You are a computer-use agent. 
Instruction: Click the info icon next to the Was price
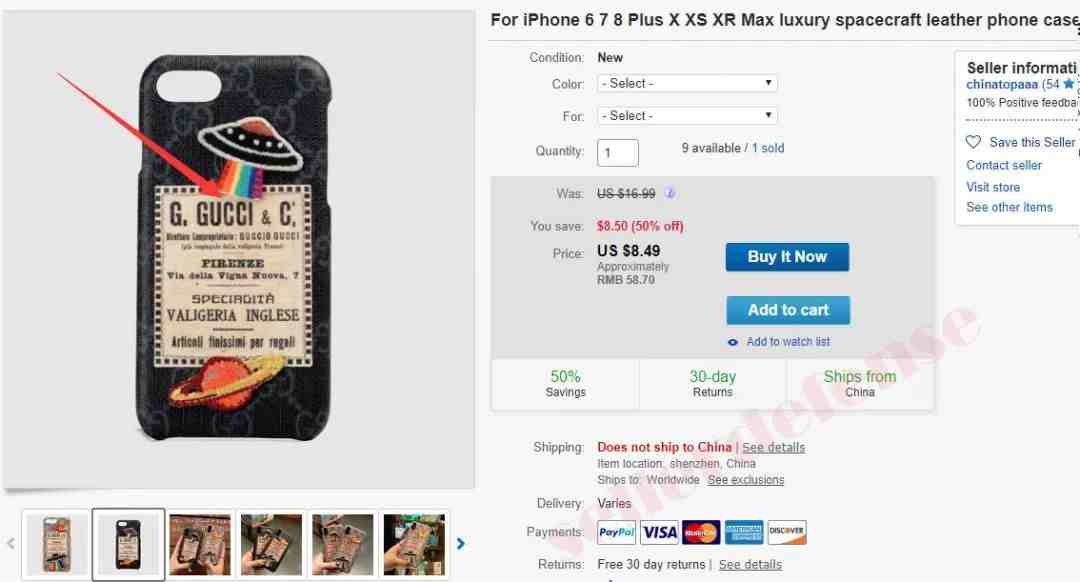(x=669, y=194)
